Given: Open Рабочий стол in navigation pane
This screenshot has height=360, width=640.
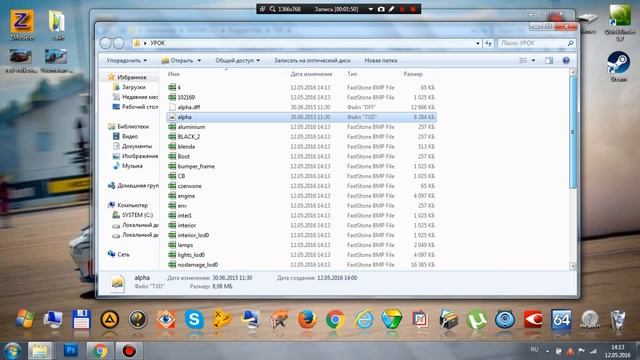Looking at the screenshot, I should 140,107.
